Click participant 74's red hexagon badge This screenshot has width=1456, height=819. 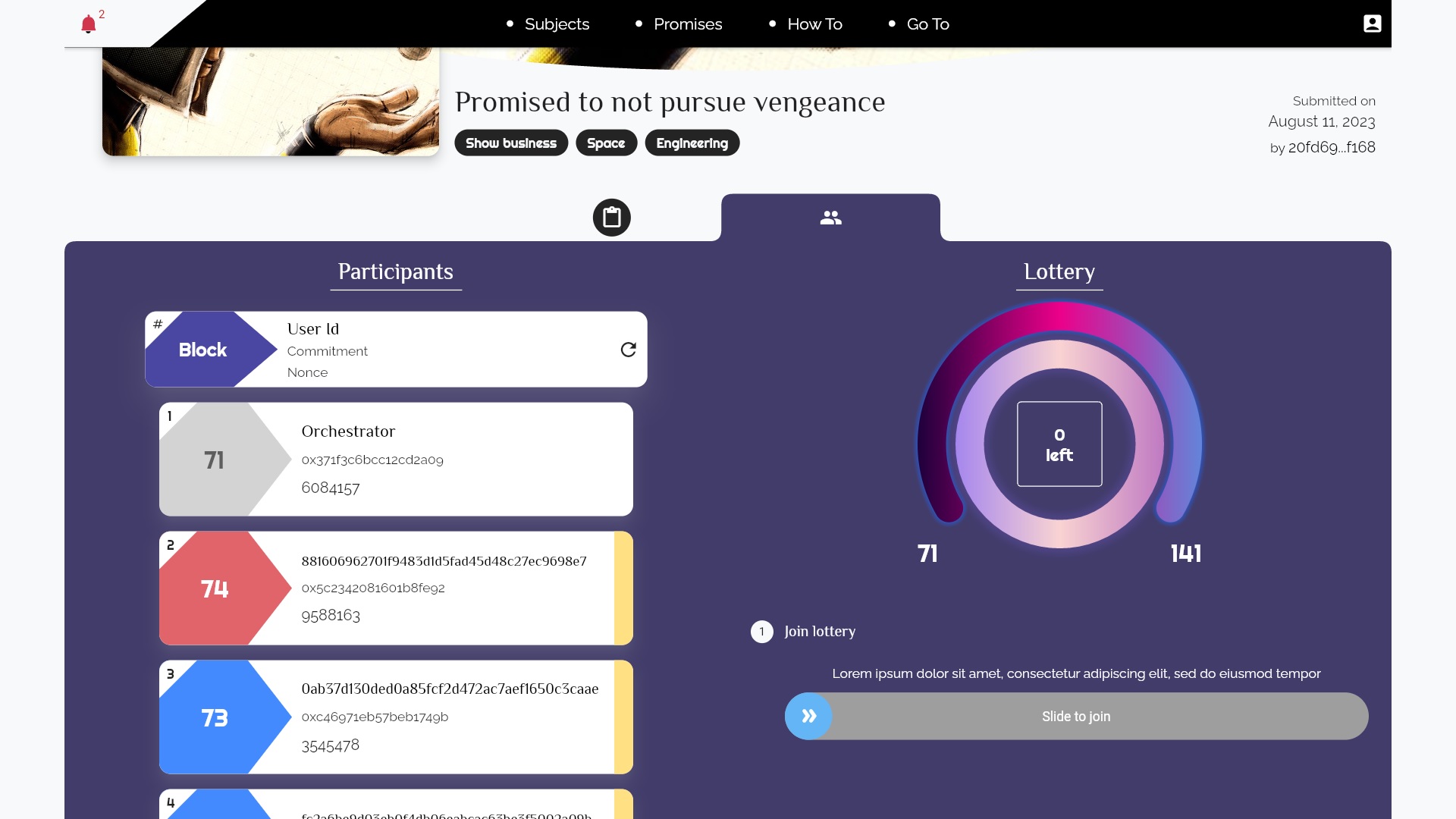pos(215,588)
